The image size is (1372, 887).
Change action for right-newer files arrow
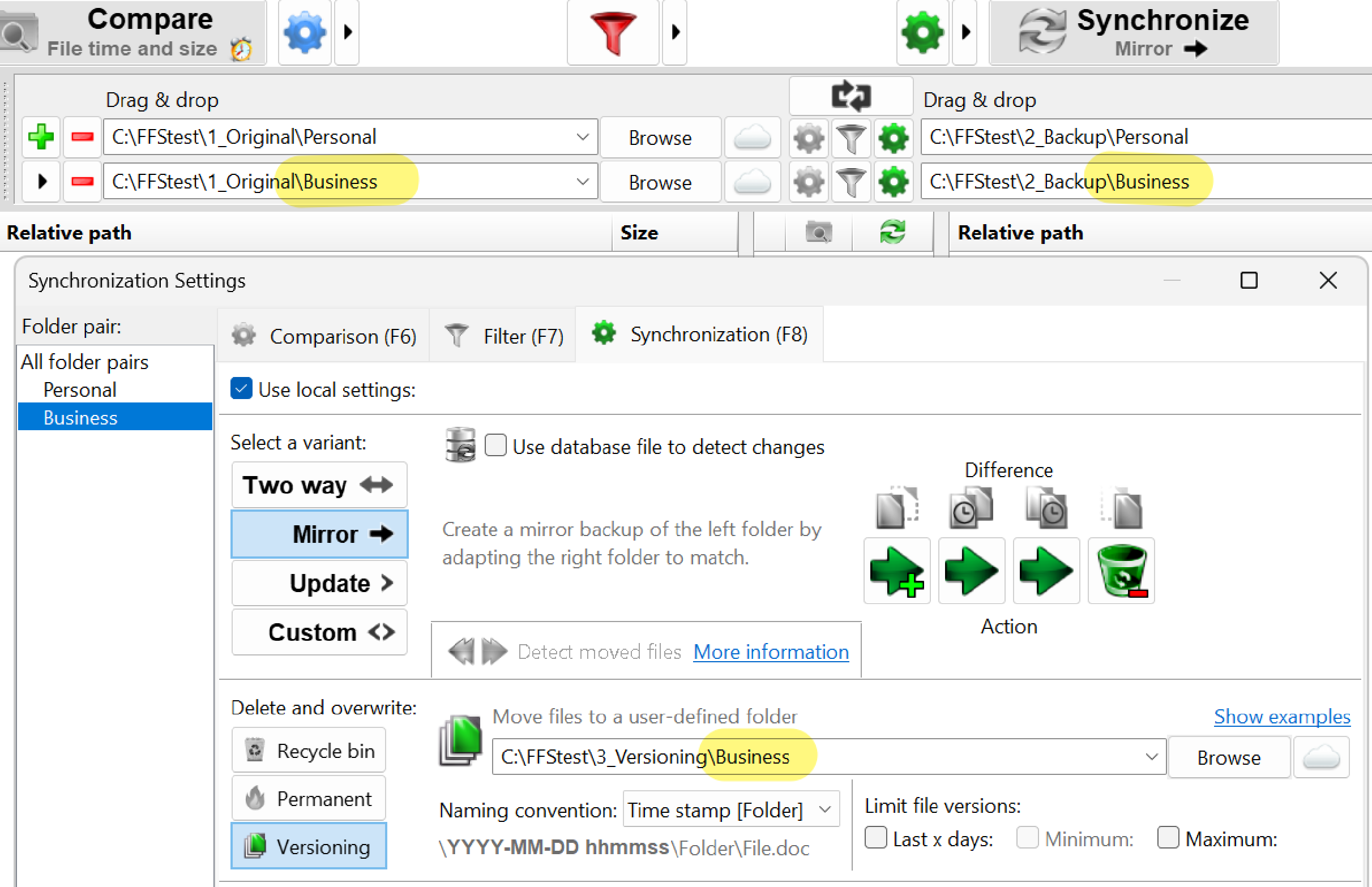click(1046, 571)
